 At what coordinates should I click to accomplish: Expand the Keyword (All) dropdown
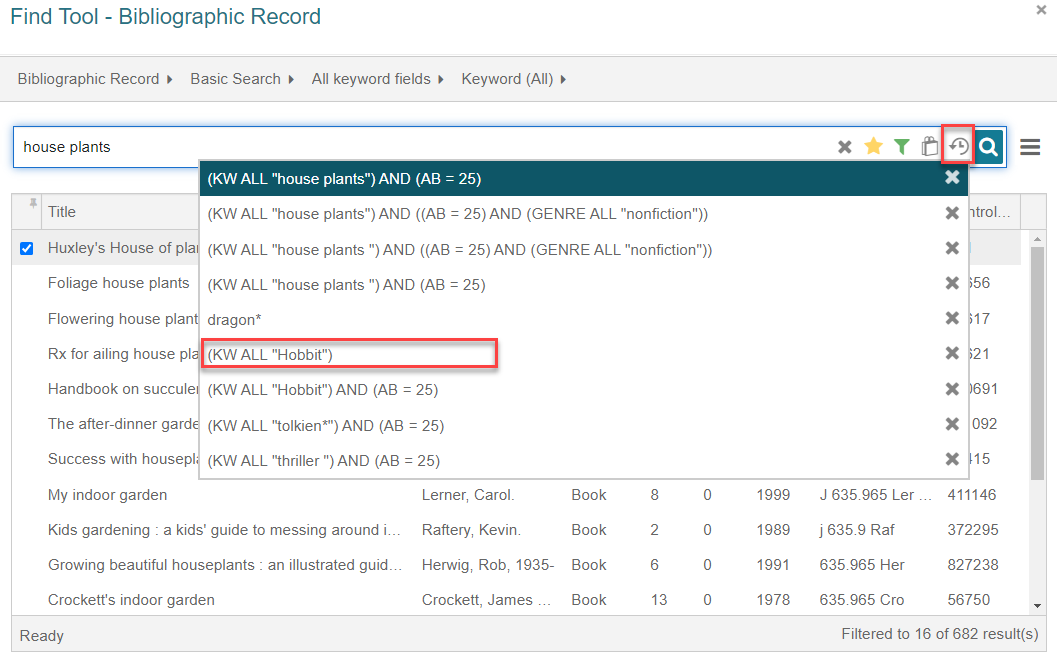click(514, 79)
